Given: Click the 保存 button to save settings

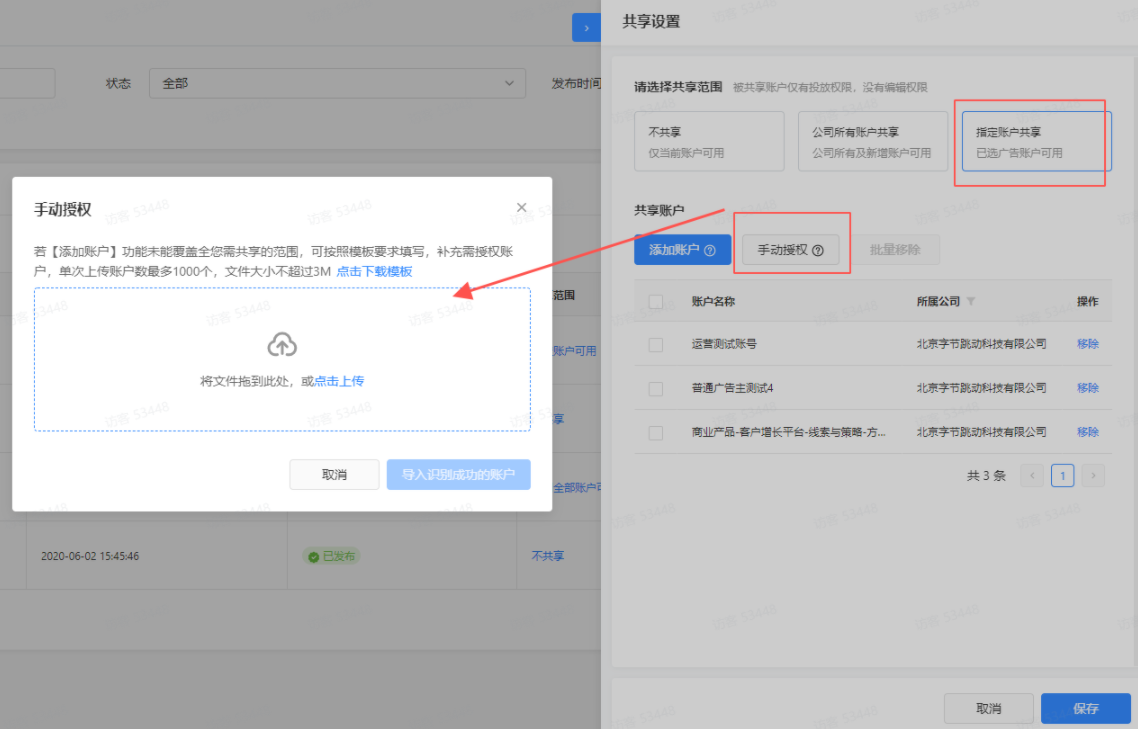Looking at the screenshot, I should (x=1085, y=707).
